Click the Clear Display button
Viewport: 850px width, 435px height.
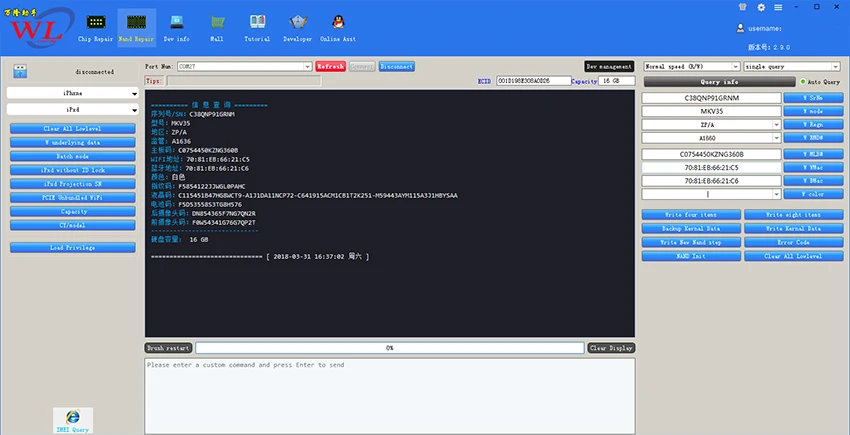[x=611, y=348]
